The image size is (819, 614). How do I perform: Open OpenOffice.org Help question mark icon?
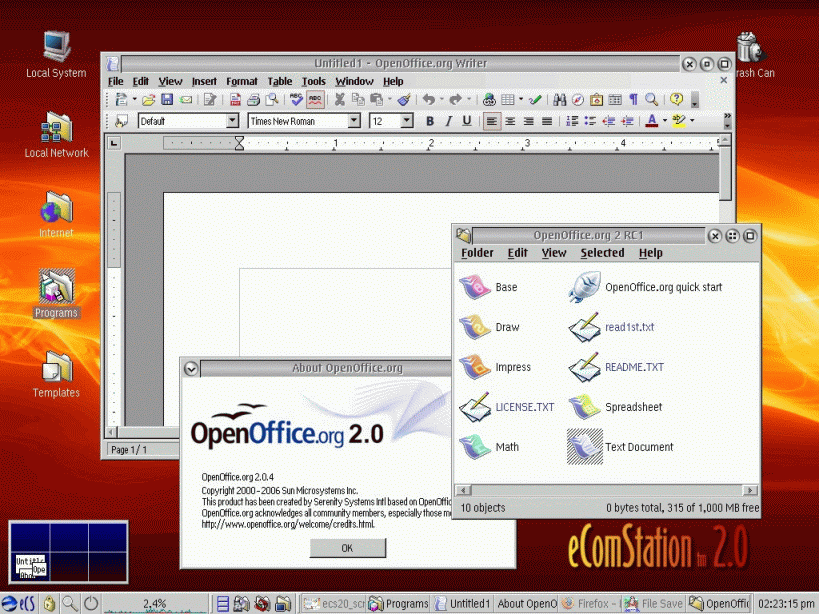(x=676, y=99)
